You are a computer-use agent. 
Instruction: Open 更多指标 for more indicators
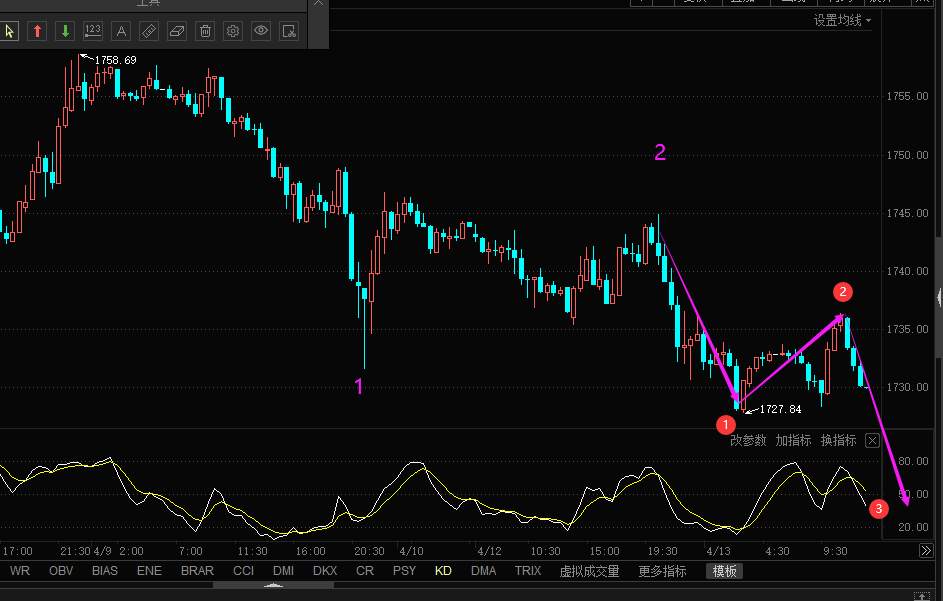pyautogui.click(x=662, y=571)
